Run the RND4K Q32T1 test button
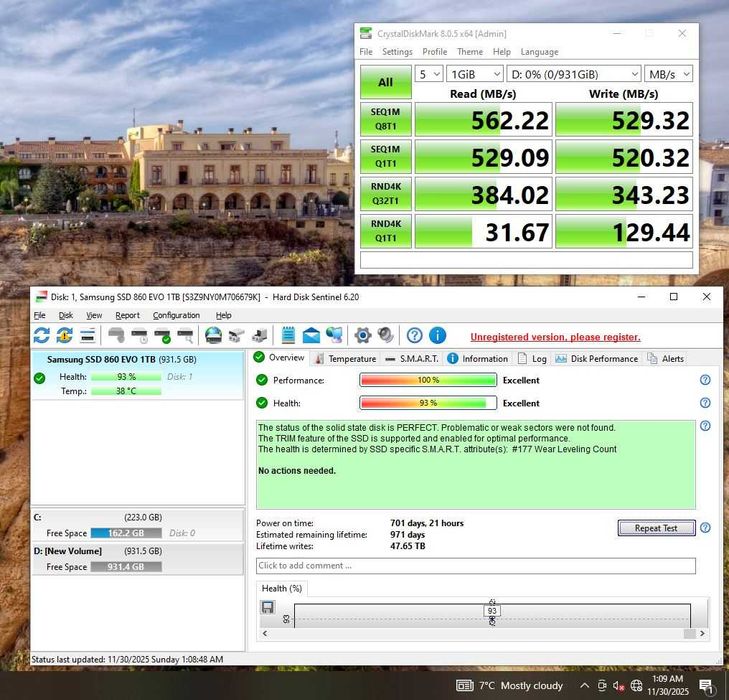The height and width of the screenshot is (700, 729). click(385, 193)
